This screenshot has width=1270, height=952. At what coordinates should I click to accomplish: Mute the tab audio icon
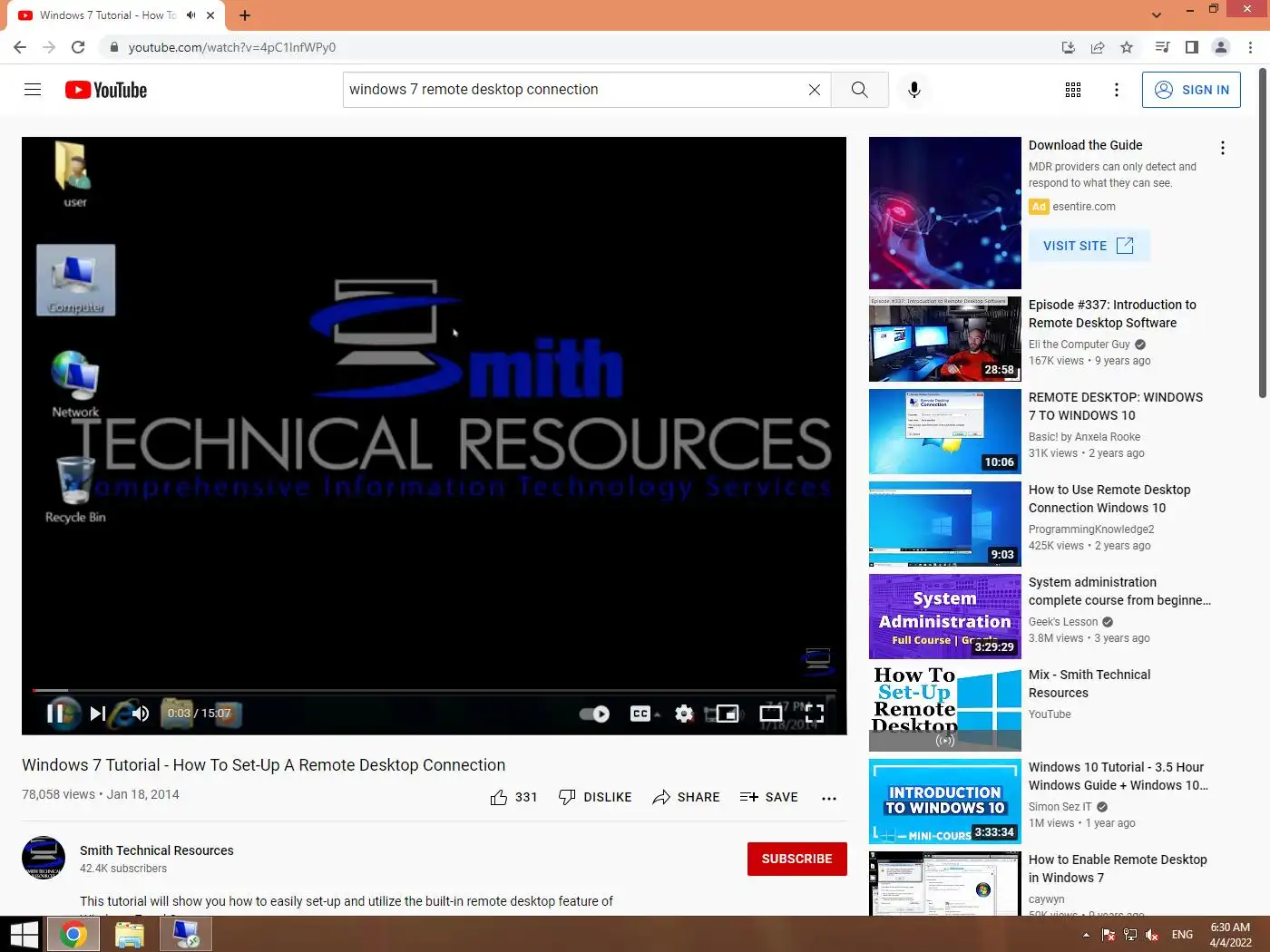(x=190, y=15)
